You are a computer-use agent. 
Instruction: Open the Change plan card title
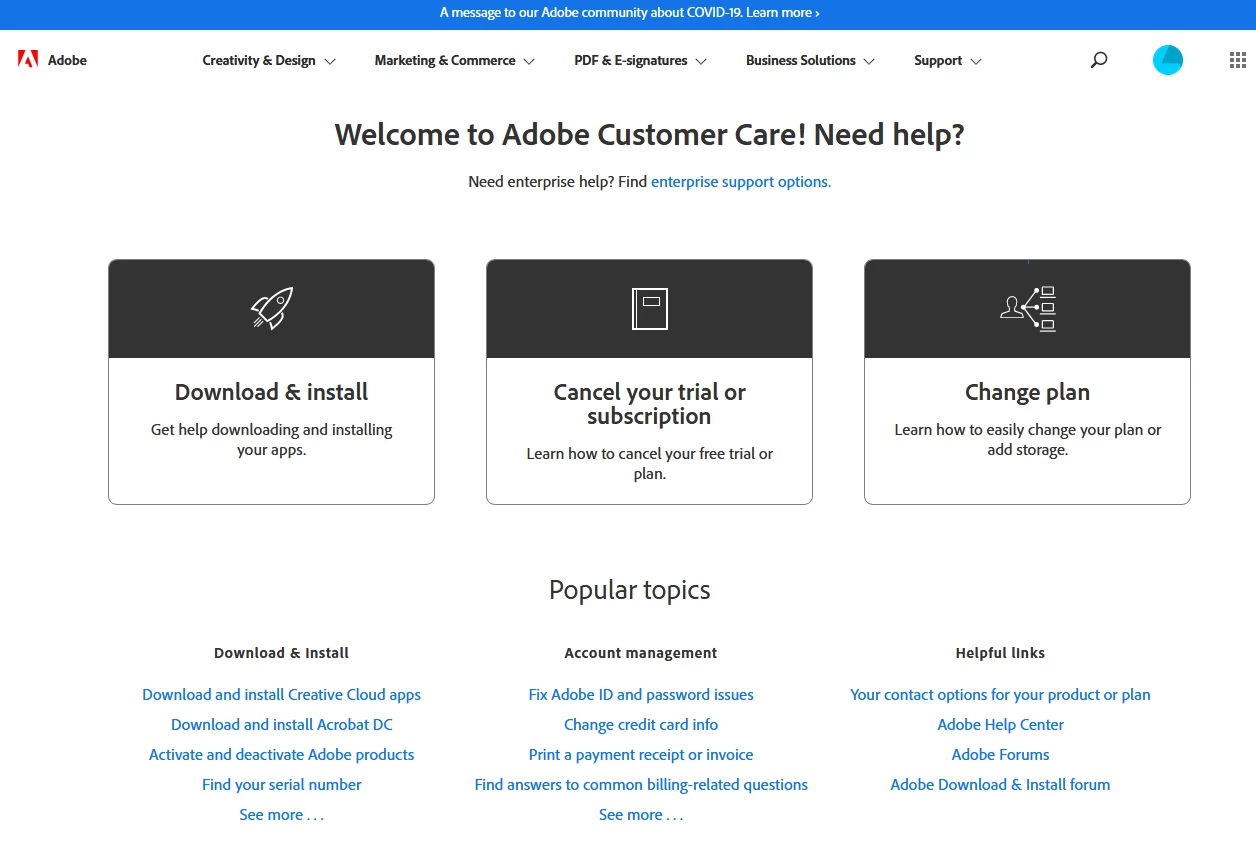coord(1027,392)
